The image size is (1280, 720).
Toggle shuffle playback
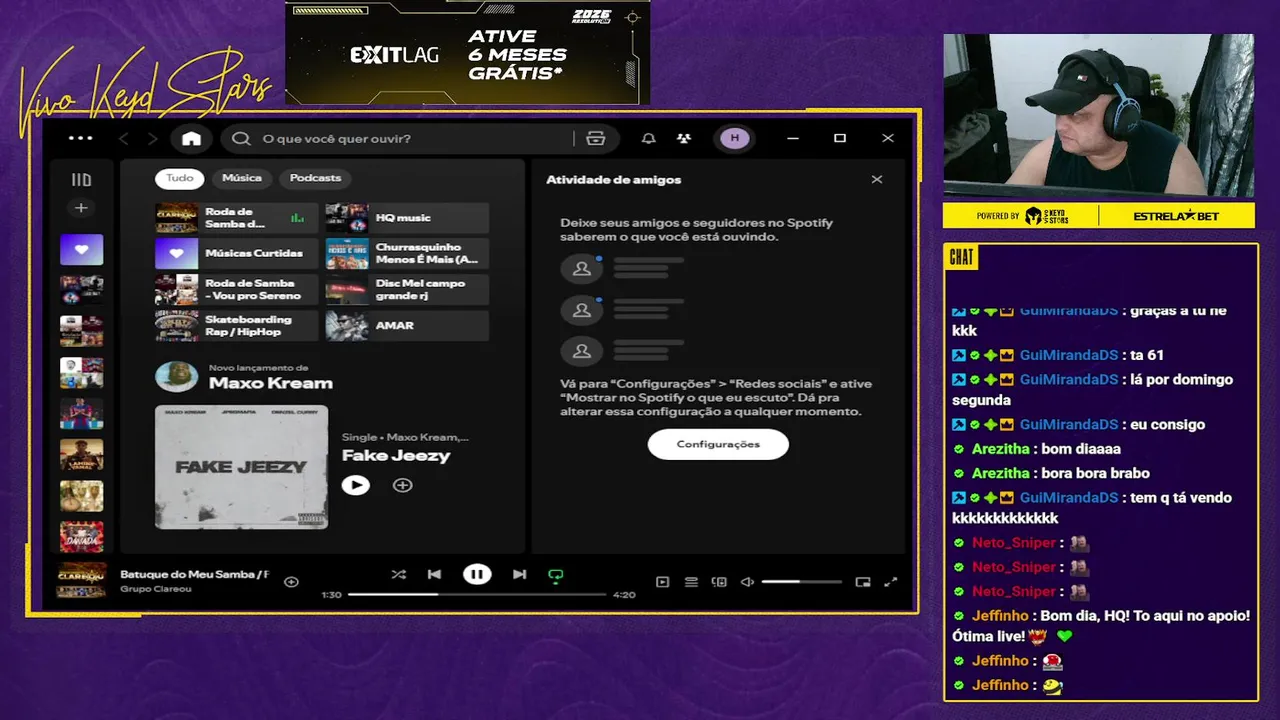tap(398, 575)
